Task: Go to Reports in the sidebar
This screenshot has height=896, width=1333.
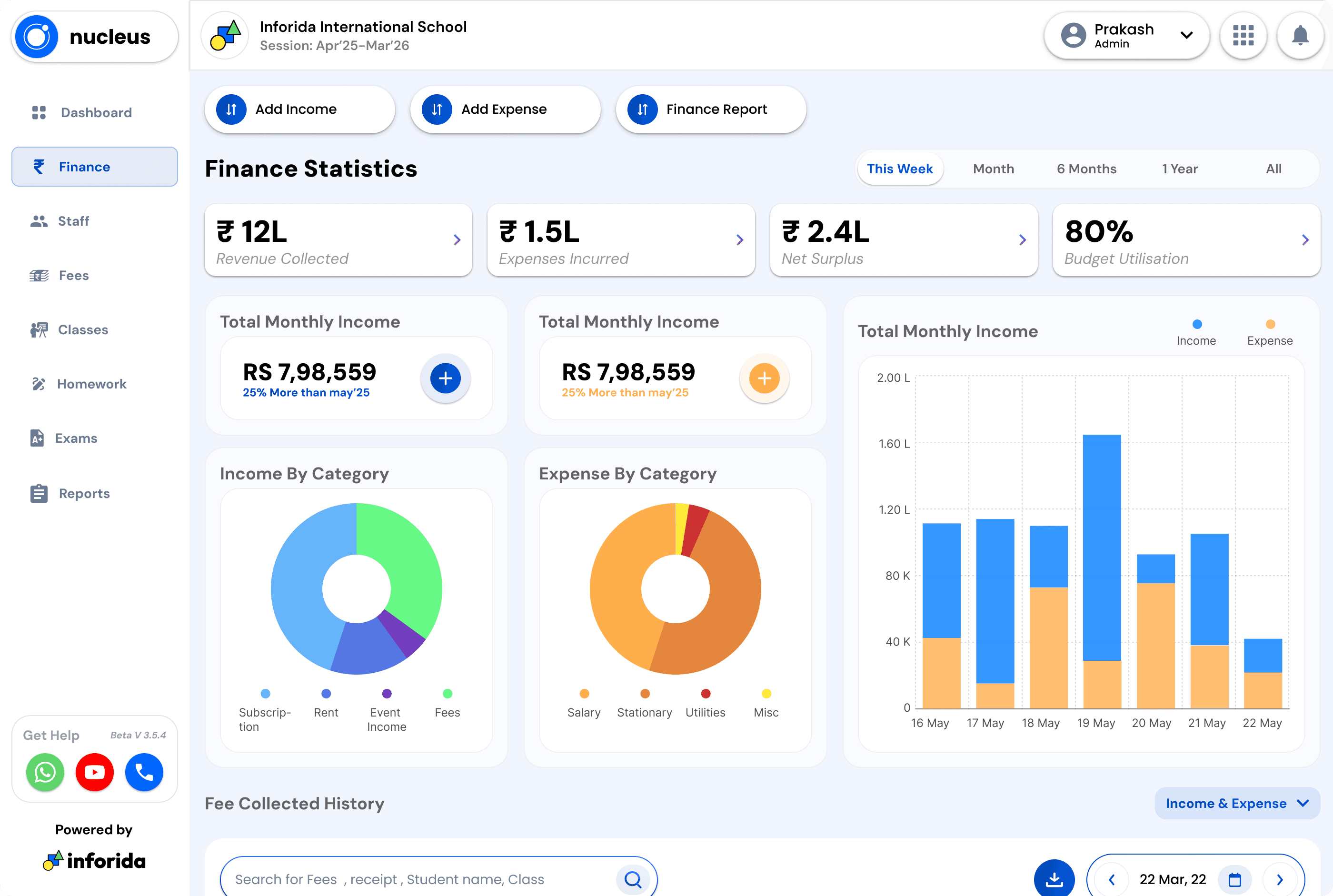Action: pyautogui.click(x=84, y=493)
